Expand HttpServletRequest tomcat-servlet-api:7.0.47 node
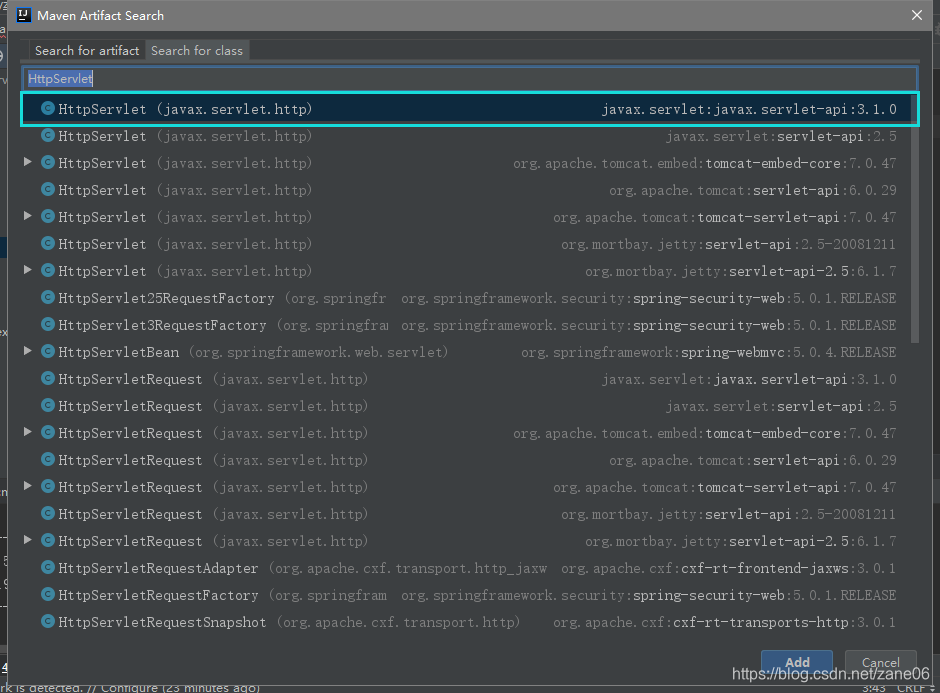This screenshot has width=940, height=693. coord(27,486)
